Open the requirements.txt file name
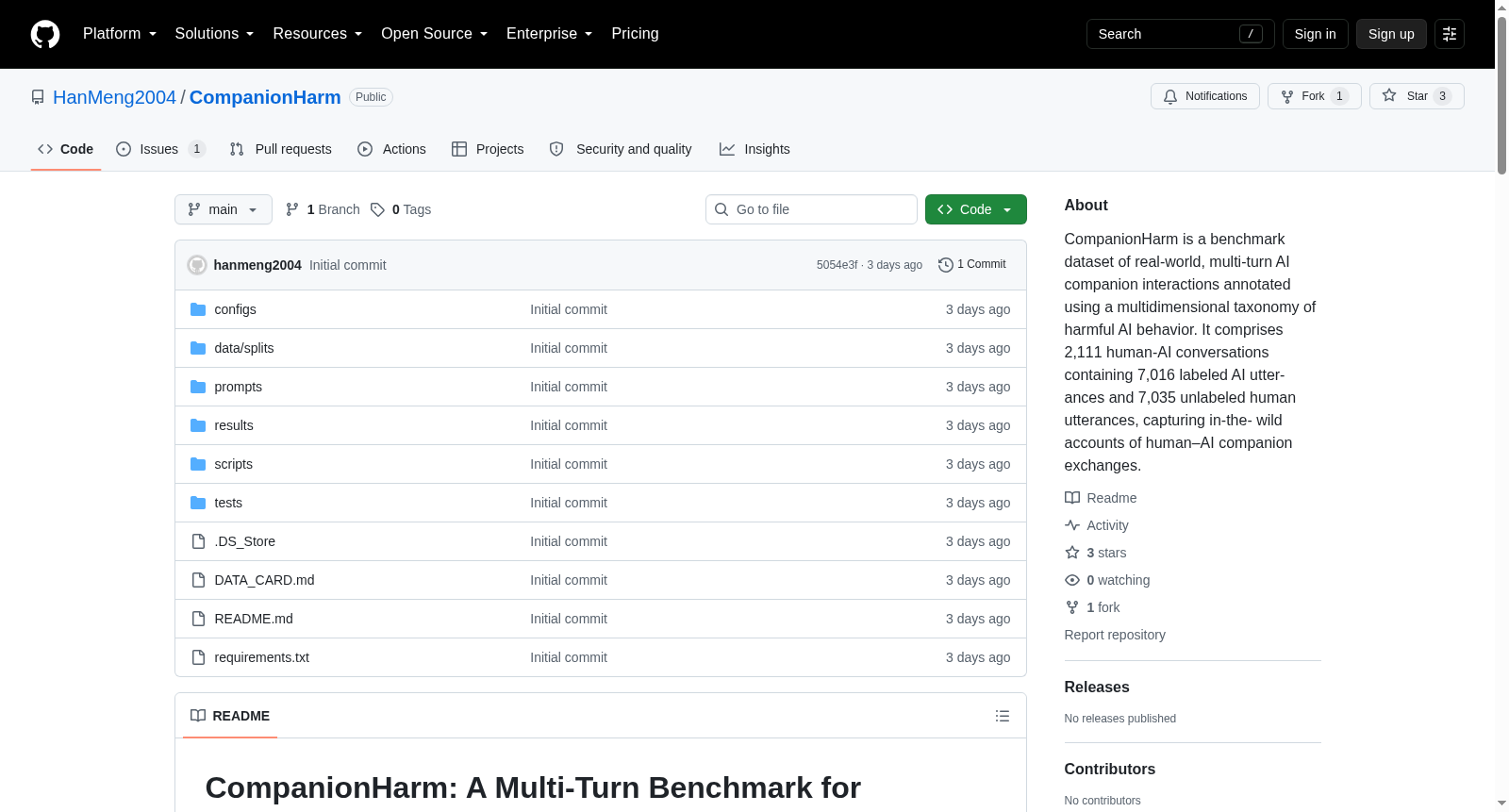 click(x=262, y=657)
